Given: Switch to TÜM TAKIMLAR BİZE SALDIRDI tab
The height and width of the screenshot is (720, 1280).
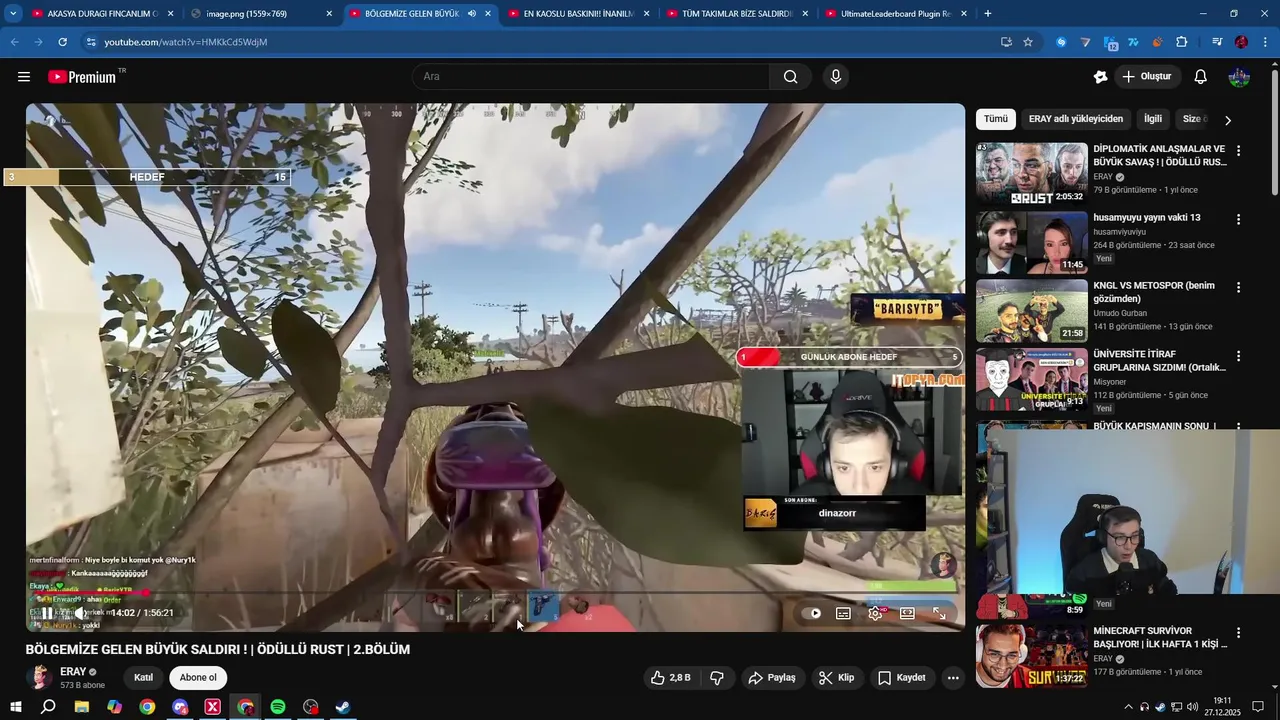Looking at the screenshot, I should tap(736, 14).
